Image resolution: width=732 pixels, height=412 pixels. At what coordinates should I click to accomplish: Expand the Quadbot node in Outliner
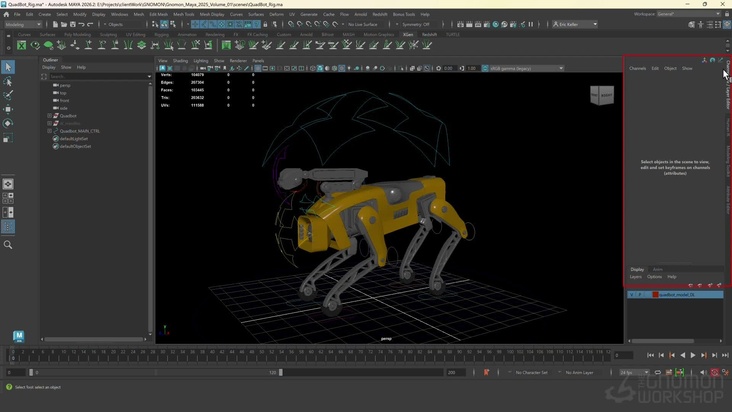[x=50, y=116]
